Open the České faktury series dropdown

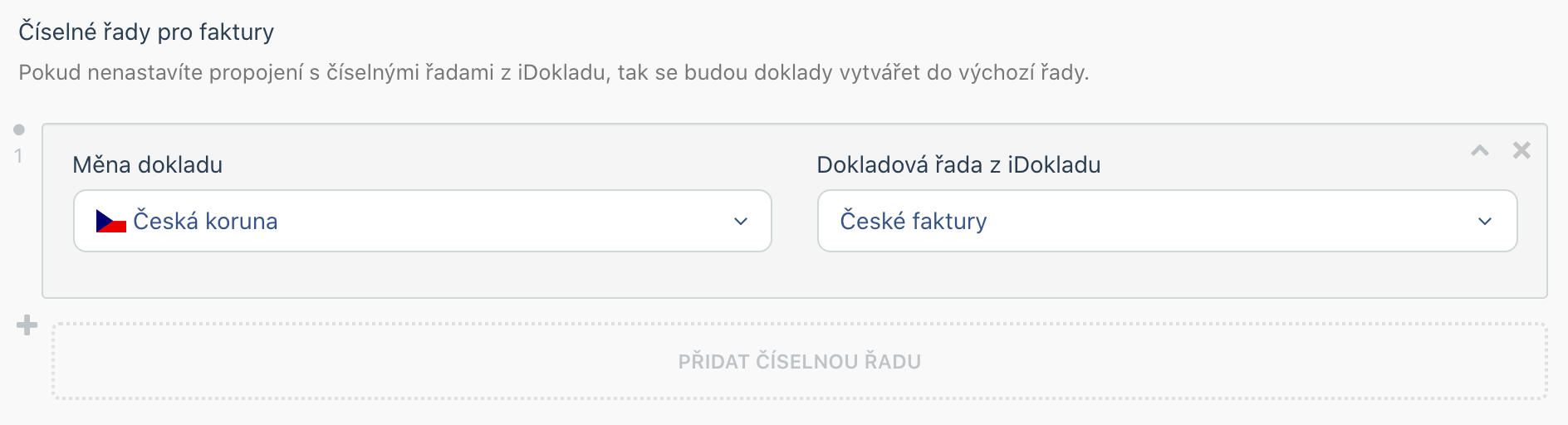pos(1168,221)
